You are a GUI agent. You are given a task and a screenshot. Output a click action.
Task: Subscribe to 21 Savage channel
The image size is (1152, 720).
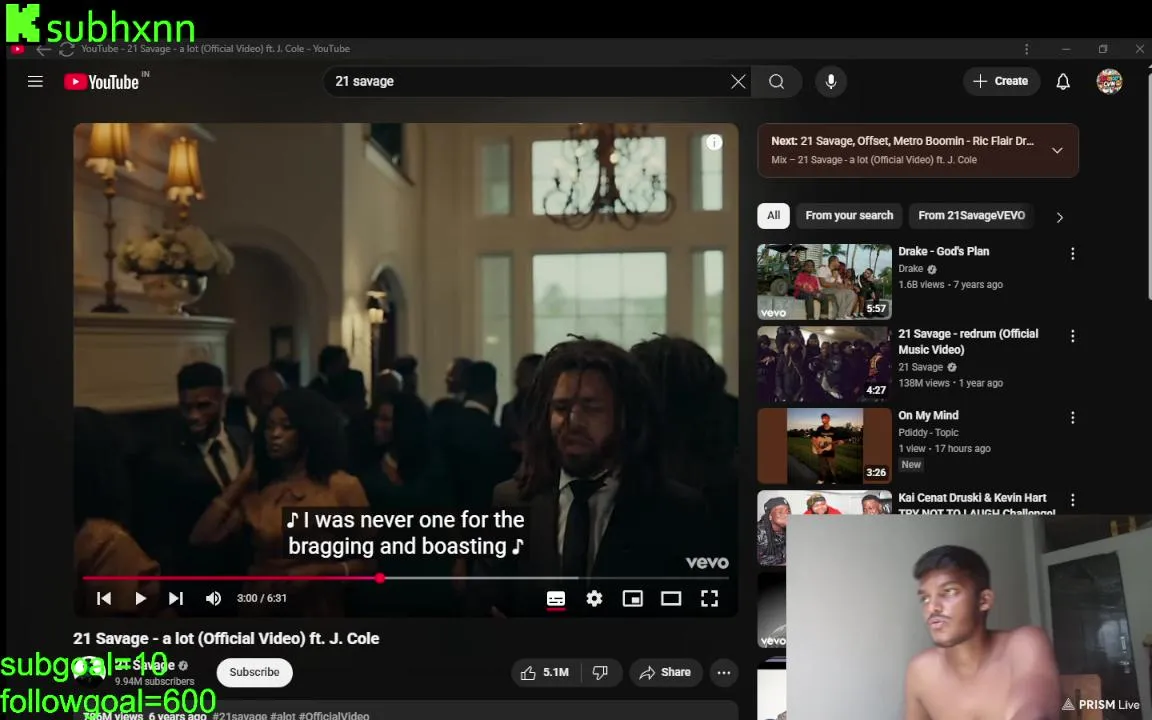coord(254,672)
